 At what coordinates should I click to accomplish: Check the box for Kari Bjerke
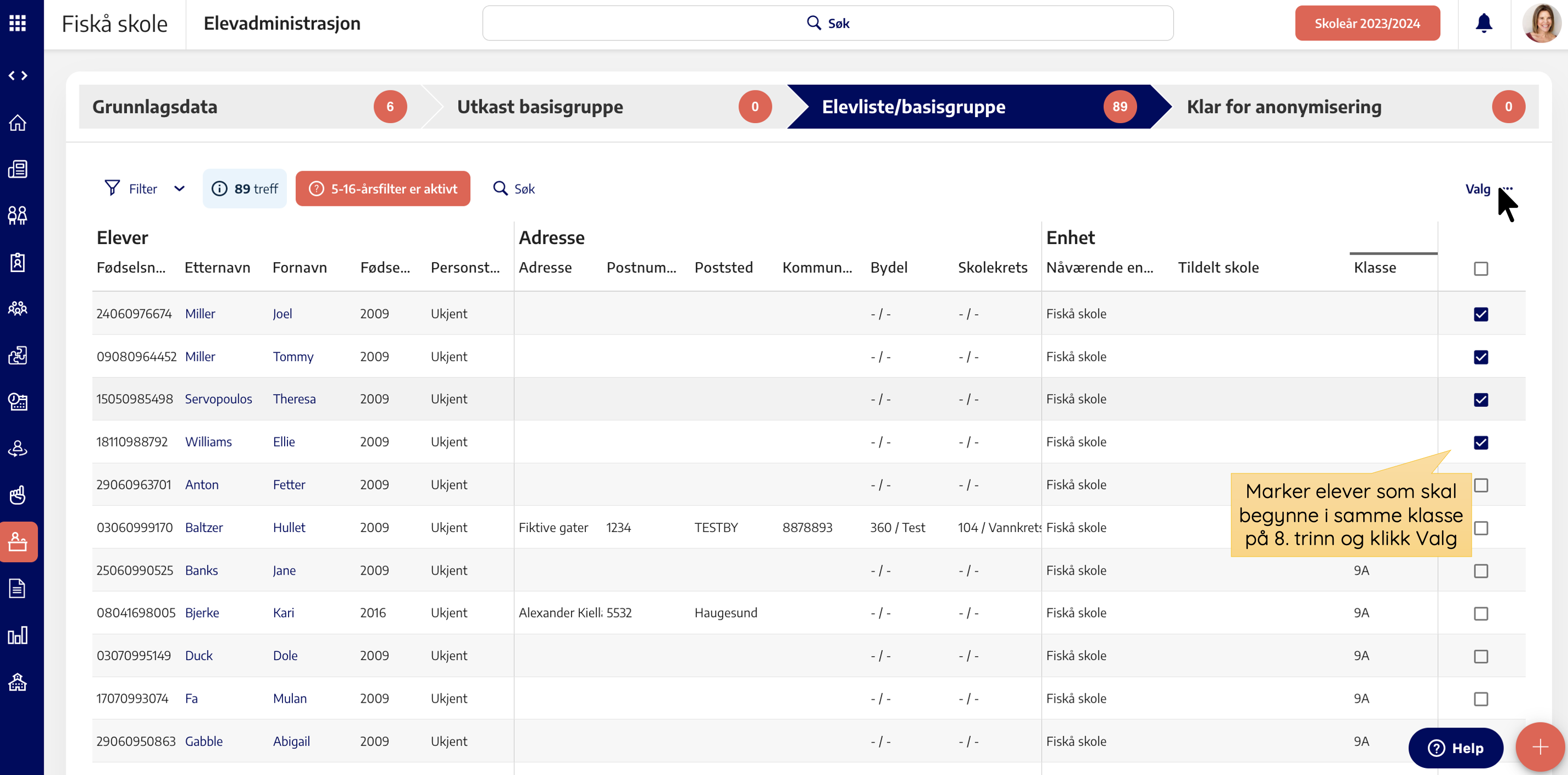click(x=1480, y=613)
